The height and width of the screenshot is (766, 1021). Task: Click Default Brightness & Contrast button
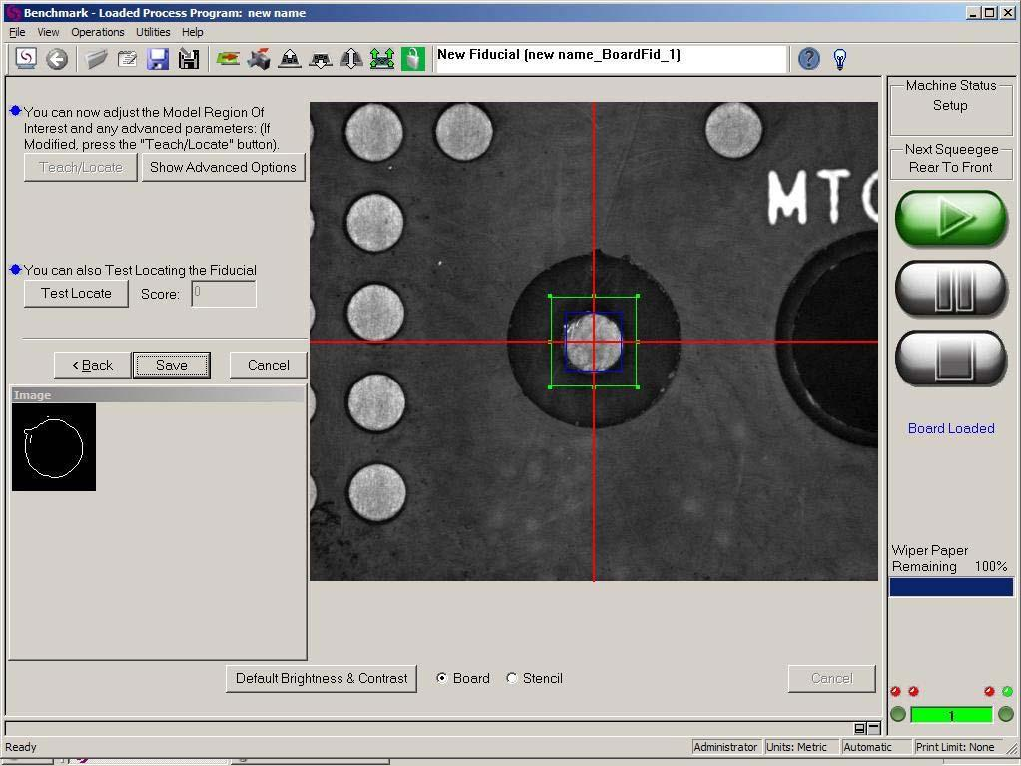[321, 678]
